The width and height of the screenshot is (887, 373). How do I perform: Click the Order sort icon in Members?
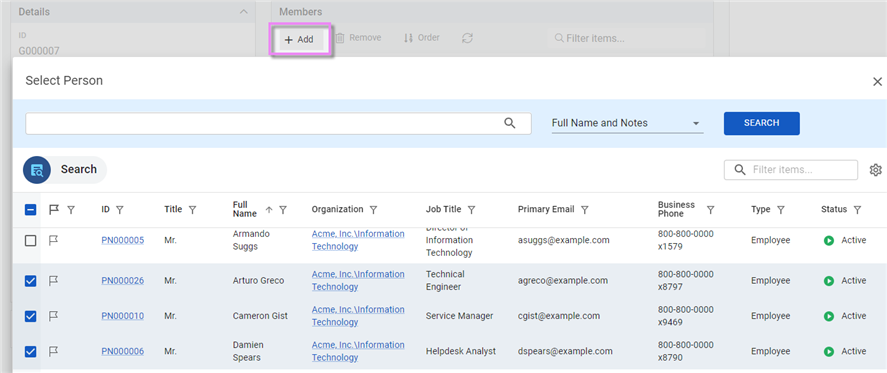click(408, 38)
